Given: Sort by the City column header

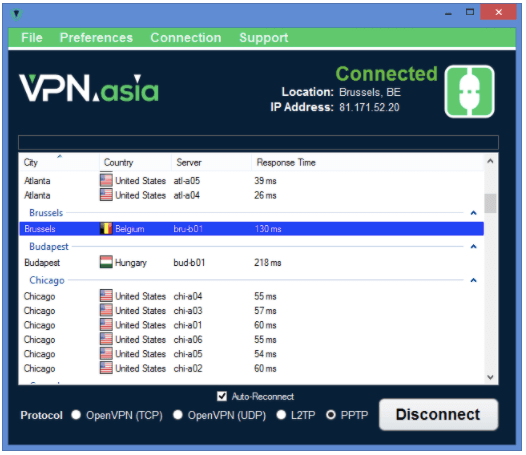Looking at the screenshot, I should pos(59,162).
